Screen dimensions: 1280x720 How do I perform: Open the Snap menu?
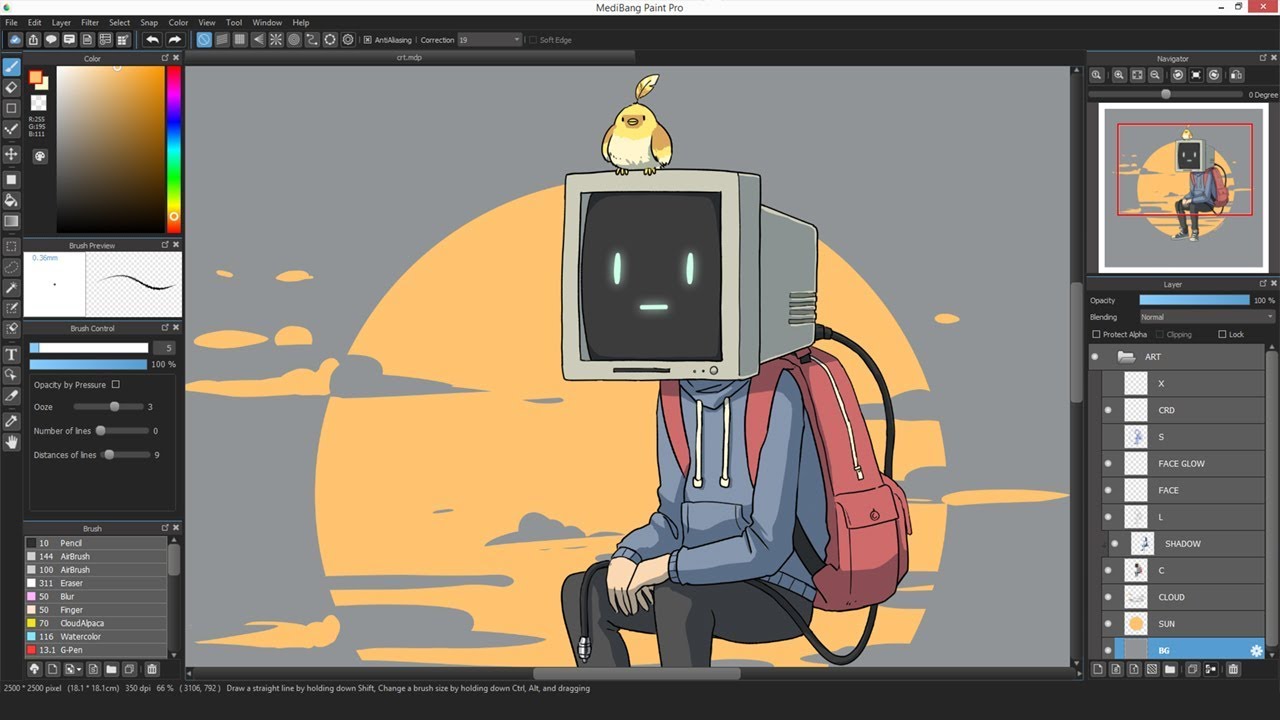149,22
